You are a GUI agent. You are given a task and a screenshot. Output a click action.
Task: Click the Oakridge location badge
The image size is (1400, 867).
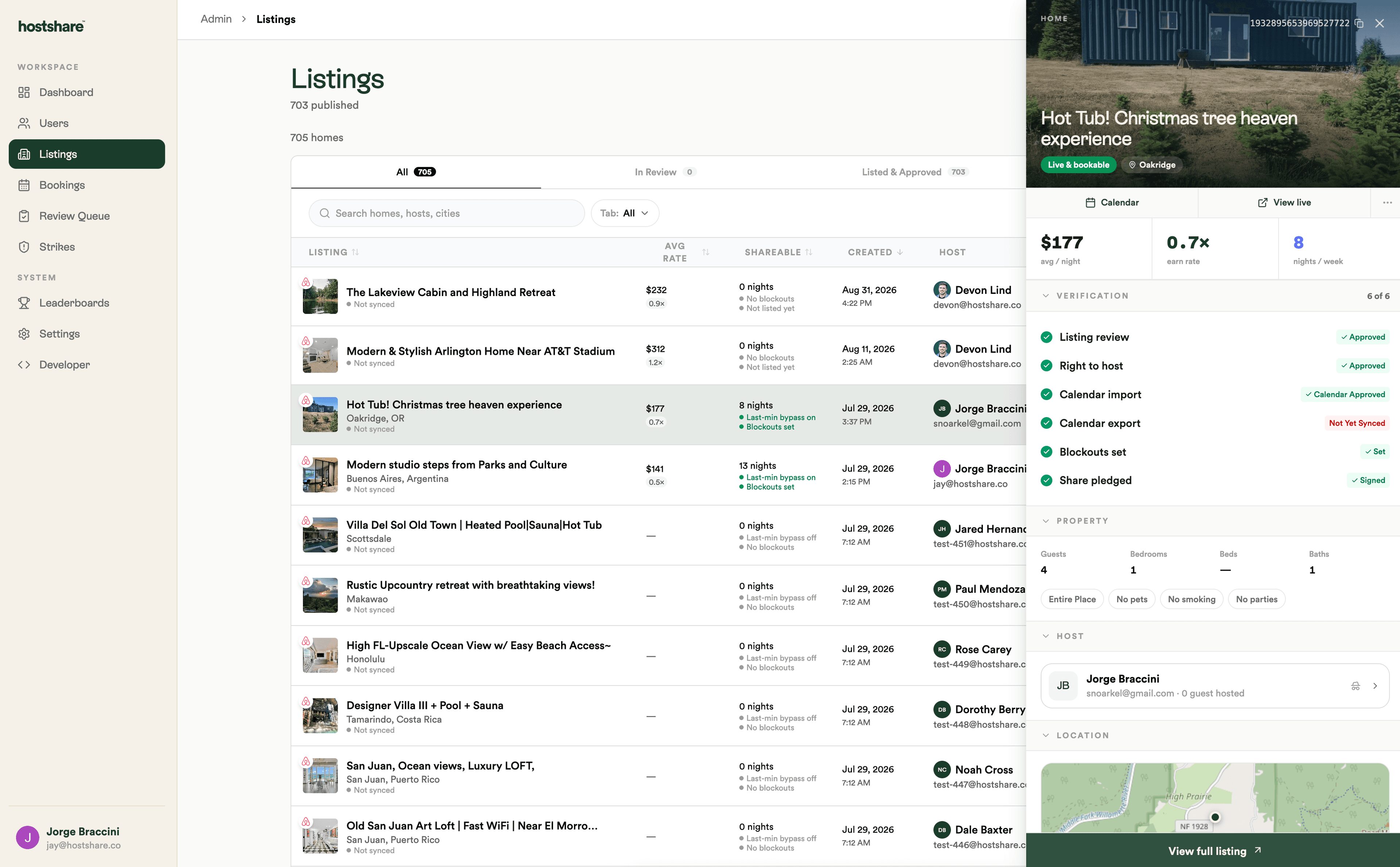click(x=1152, y=165)
